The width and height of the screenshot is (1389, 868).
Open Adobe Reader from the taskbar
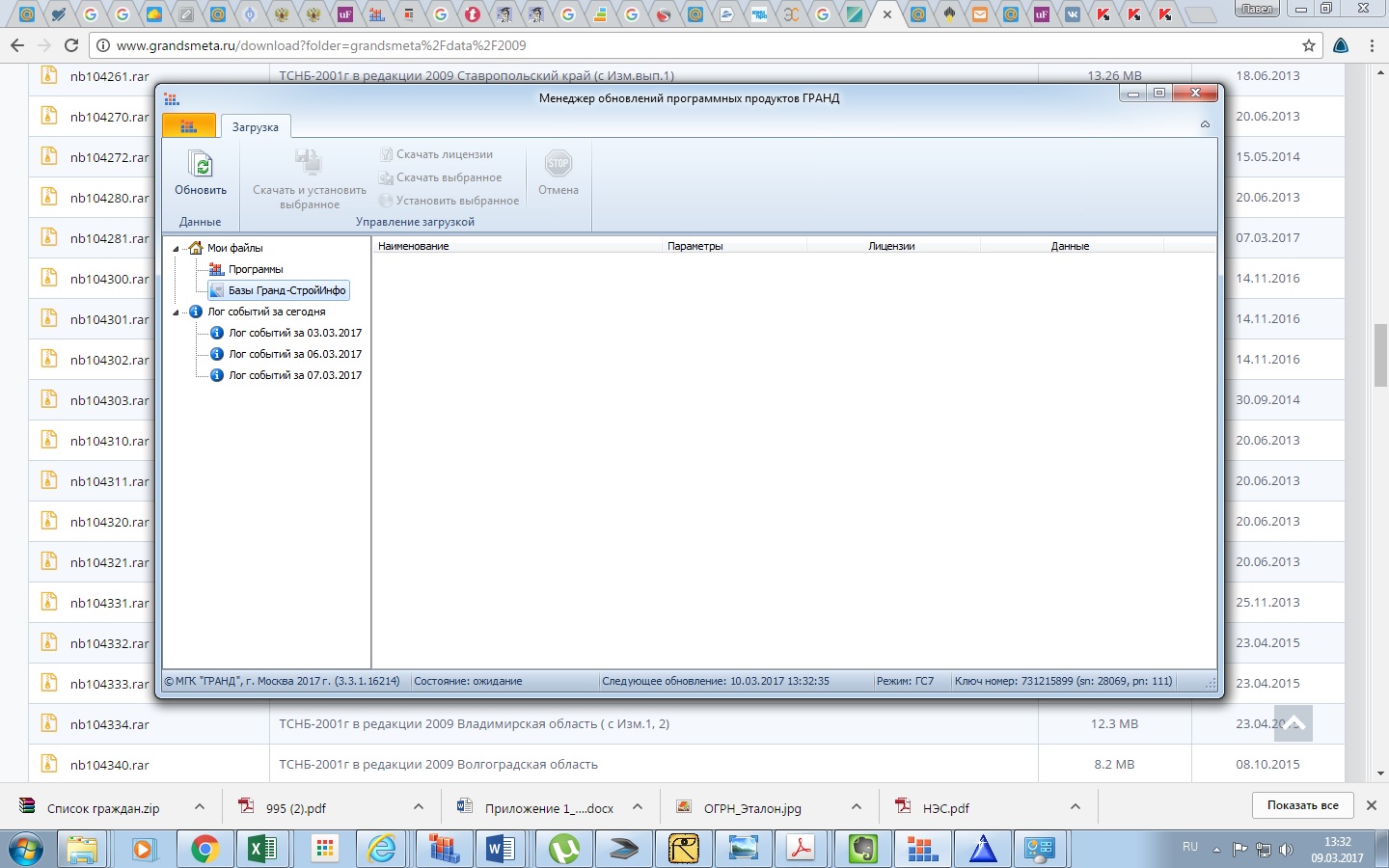click(802, 849)
